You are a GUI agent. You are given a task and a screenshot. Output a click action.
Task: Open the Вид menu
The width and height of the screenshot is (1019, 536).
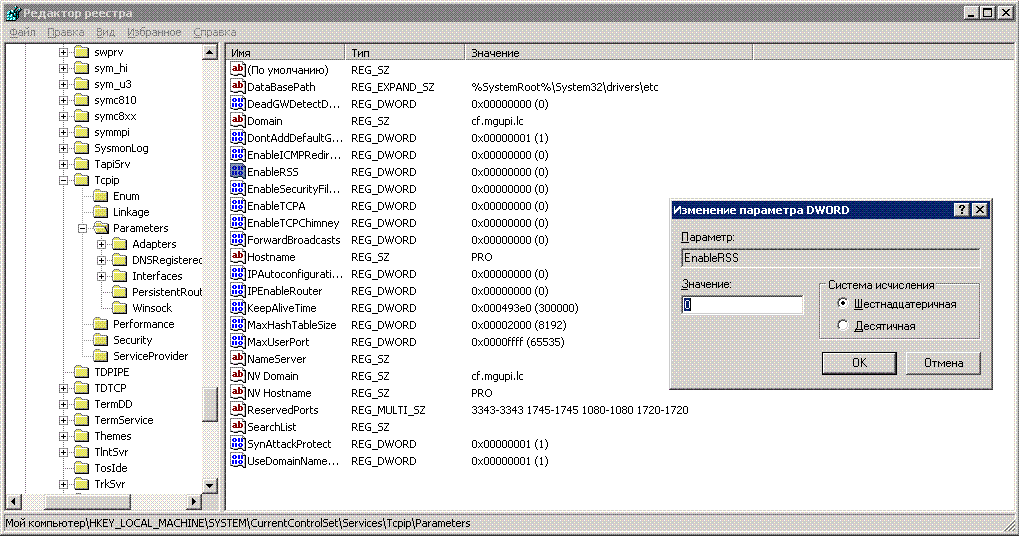tap(105, 32)
